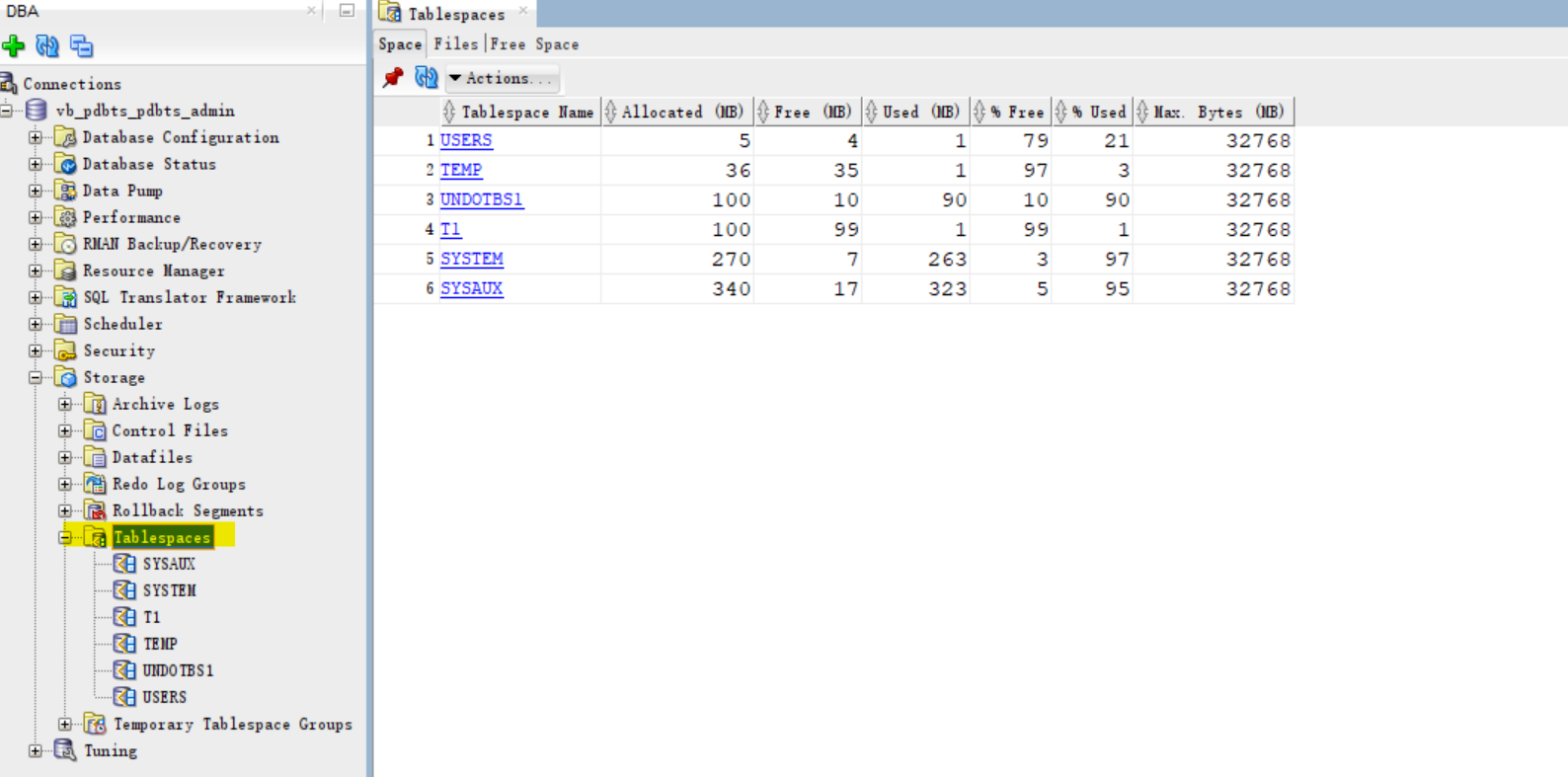Expand the Scheduler node
This screenshot has height=777, width=1568.
(36, 324)
